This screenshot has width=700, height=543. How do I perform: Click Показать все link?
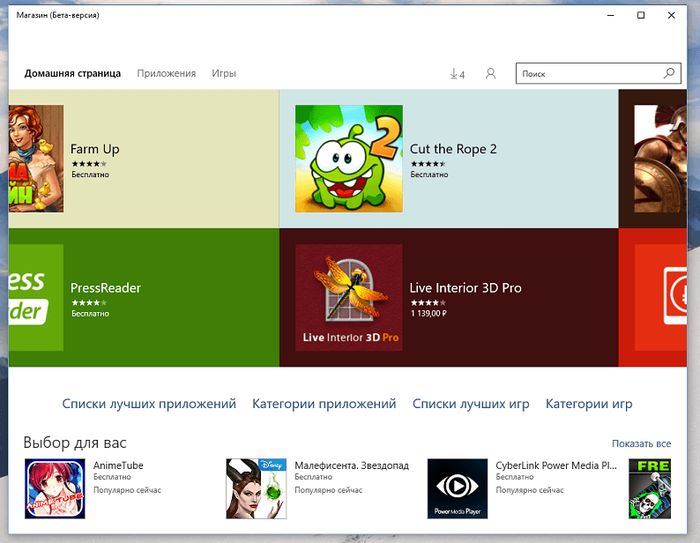coord(641,444)
